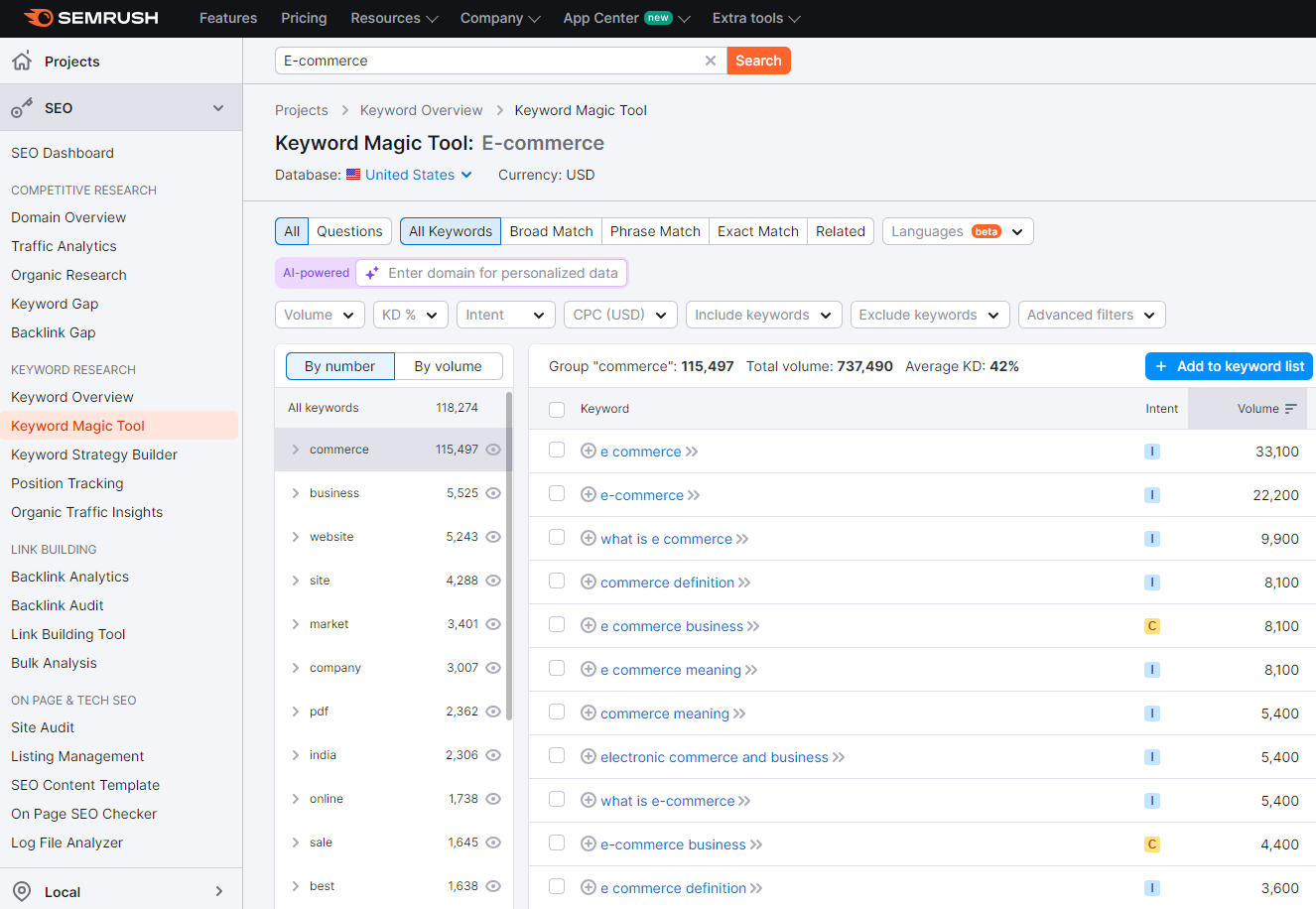
Task: Click plus icon for 'e commerce business'
Action: point(589,626)
